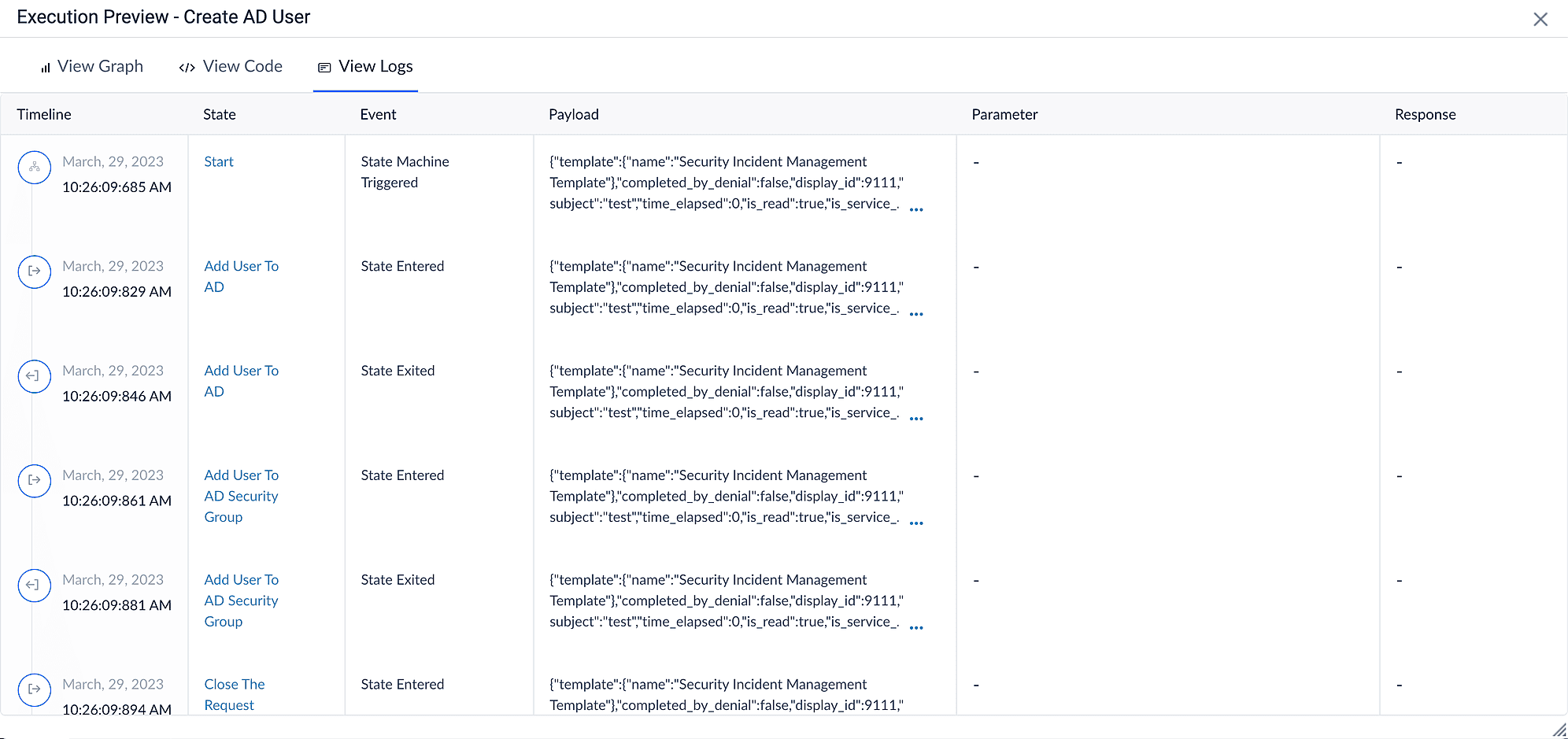Click Add User To AD exited timeline icon
1568x739 pixels.
[35, 376]
